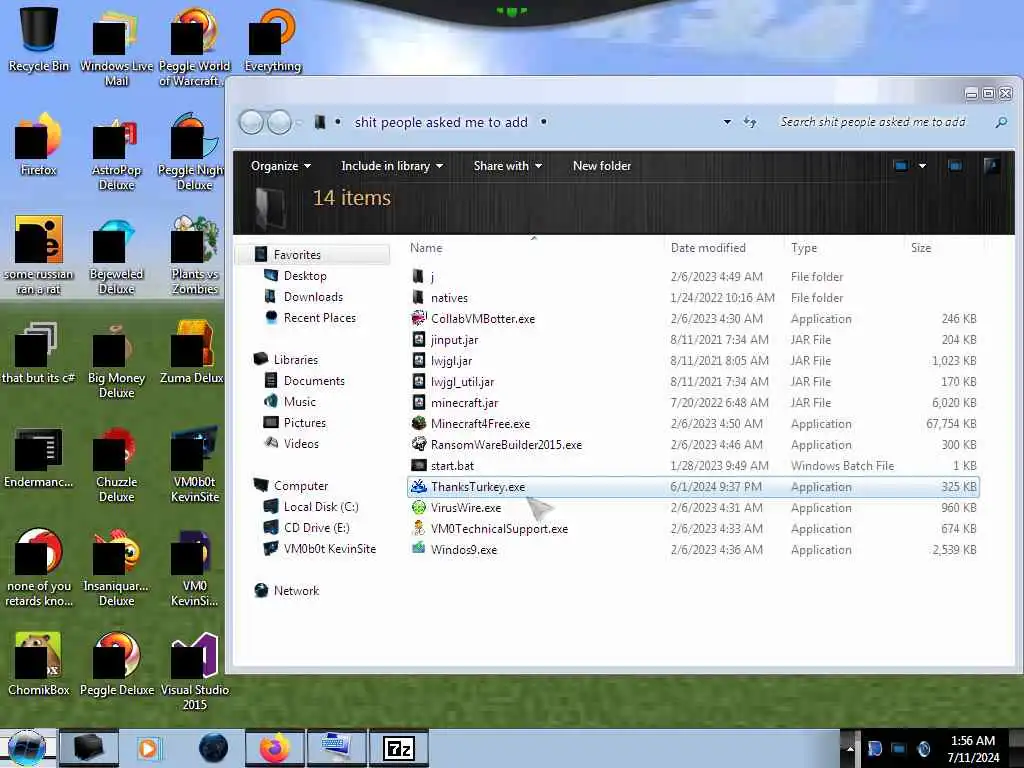Open the Everything desktop shortcut
The image size is (1024, 768).
tap(273, 39)
